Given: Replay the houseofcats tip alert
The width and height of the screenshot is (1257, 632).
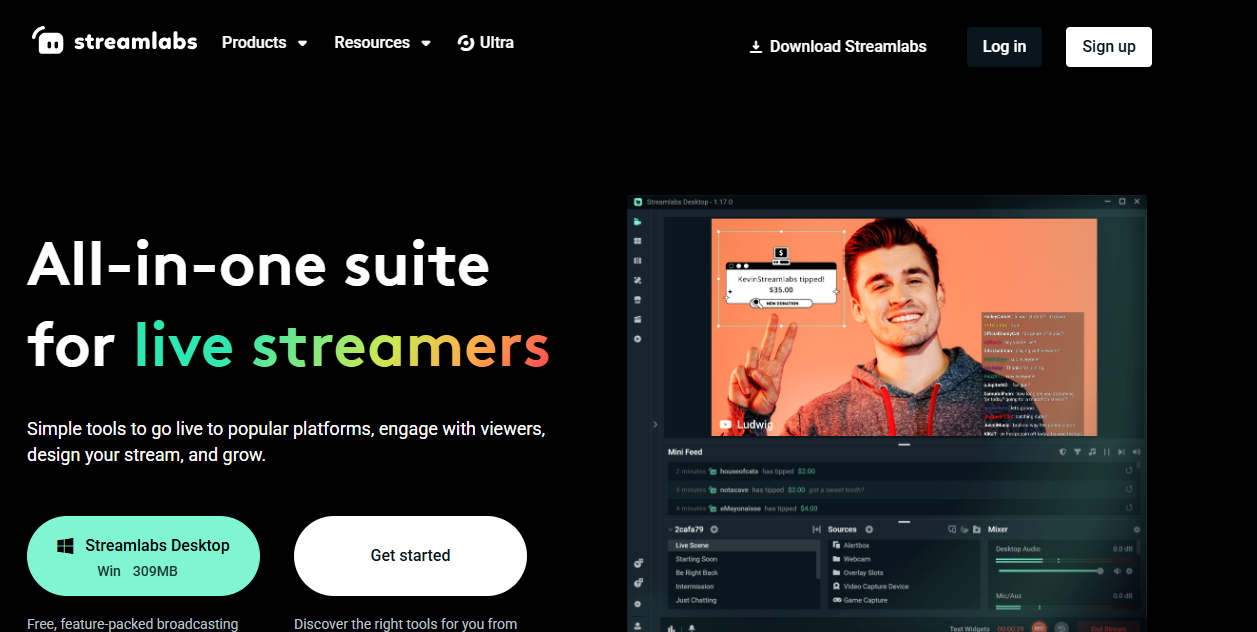Looking at the screenshot, I should (1130, 470).
